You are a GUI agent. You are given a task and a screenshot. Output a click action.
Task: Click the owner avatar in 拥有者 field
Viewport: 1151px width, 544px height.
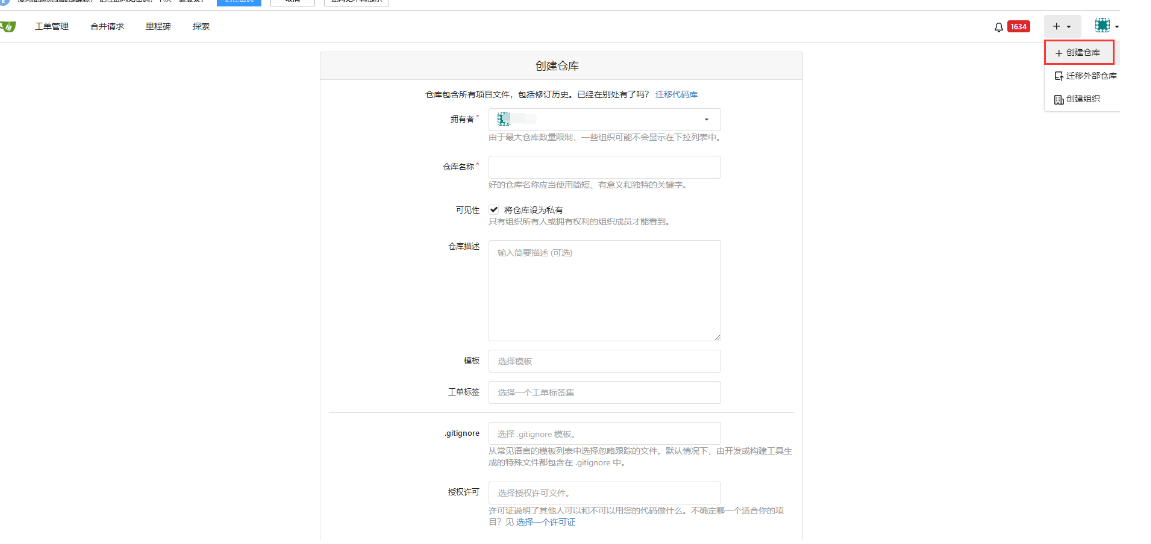pos(504,120)
